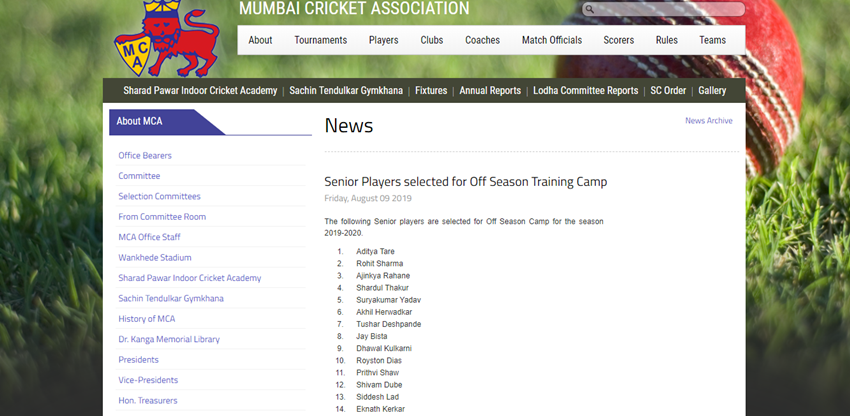
Task: Open the Scorers menu item
Action: click(x=618, y=40)
